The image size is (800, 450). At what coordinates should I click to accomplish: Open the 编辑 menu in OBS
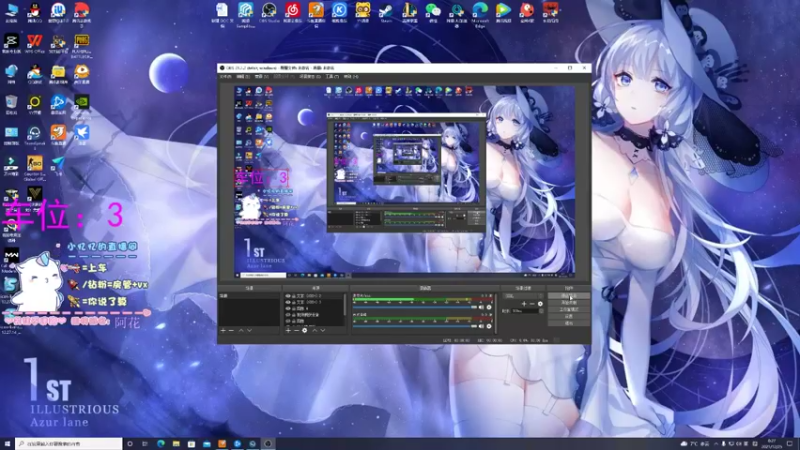pos(243,77)
